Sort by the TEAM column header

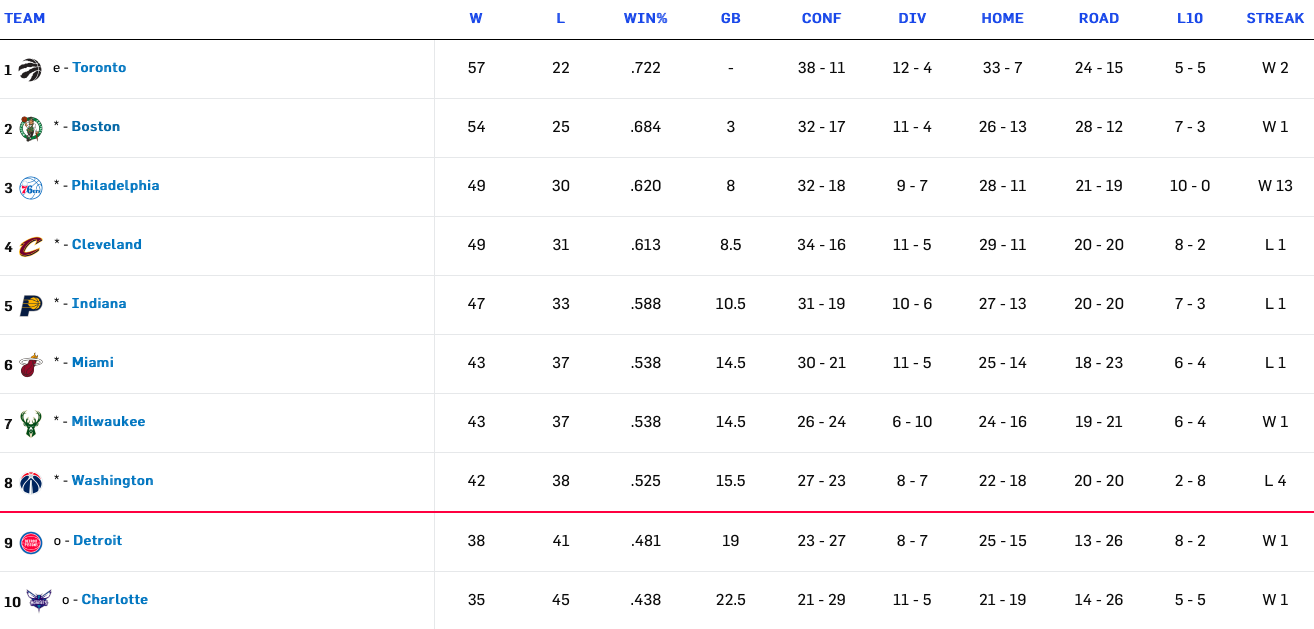coord(25,18)
